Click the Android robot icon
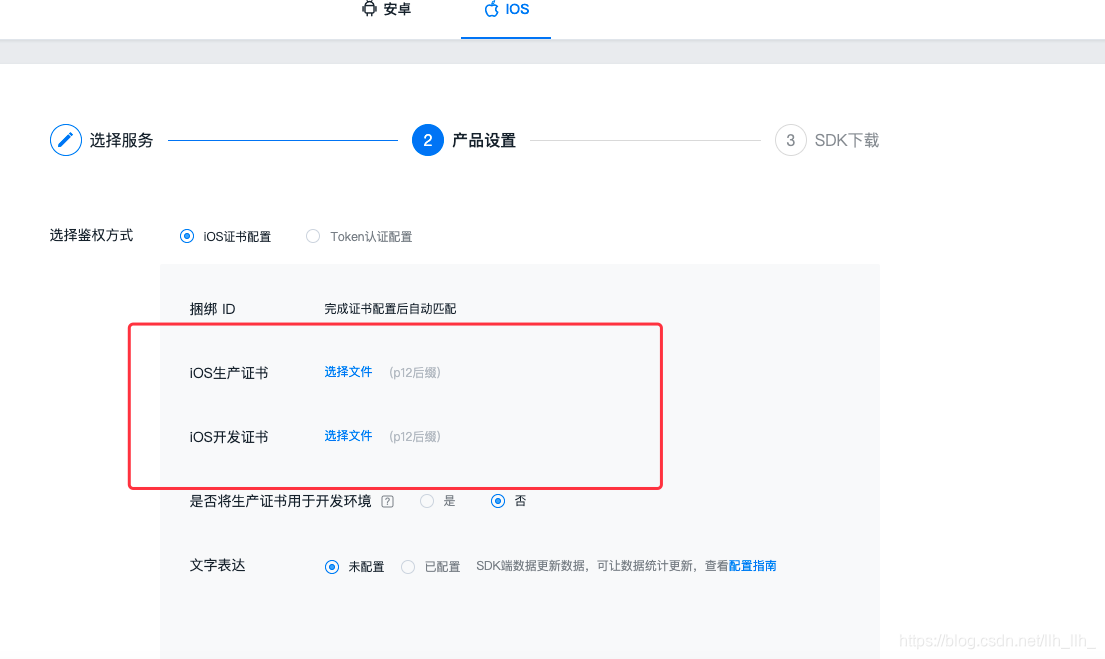1105x659 pixels. pos(369,8)
